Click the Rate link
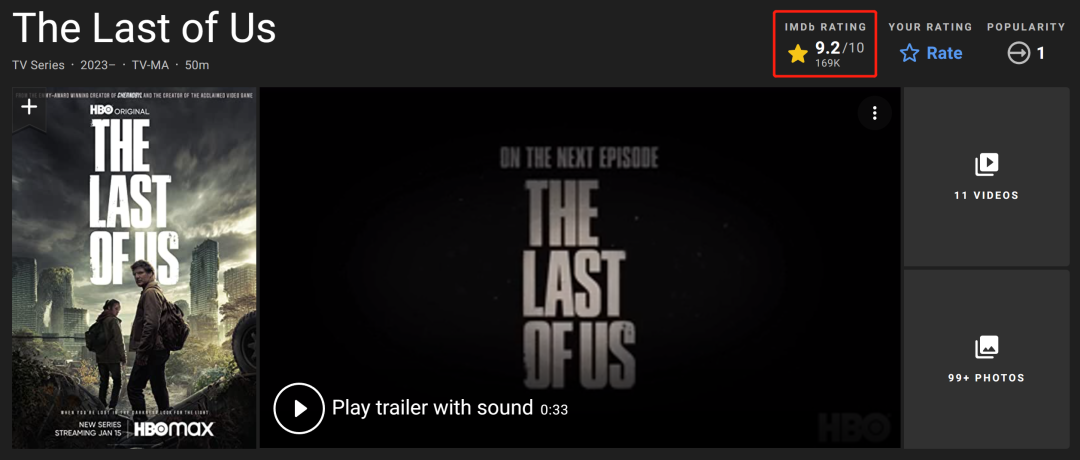 pos(944,54)
